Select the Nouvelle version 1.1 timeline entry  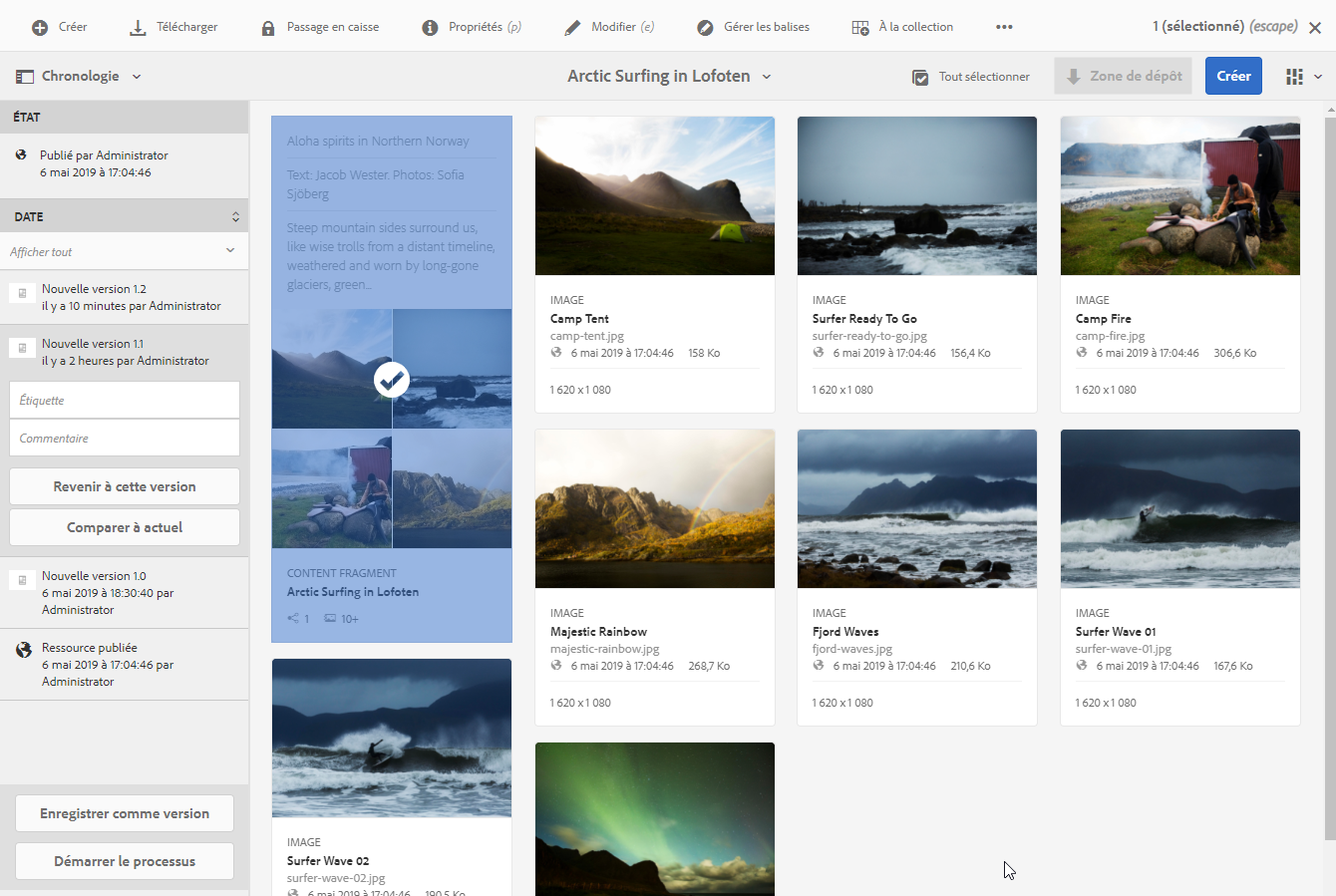(124, 352)
